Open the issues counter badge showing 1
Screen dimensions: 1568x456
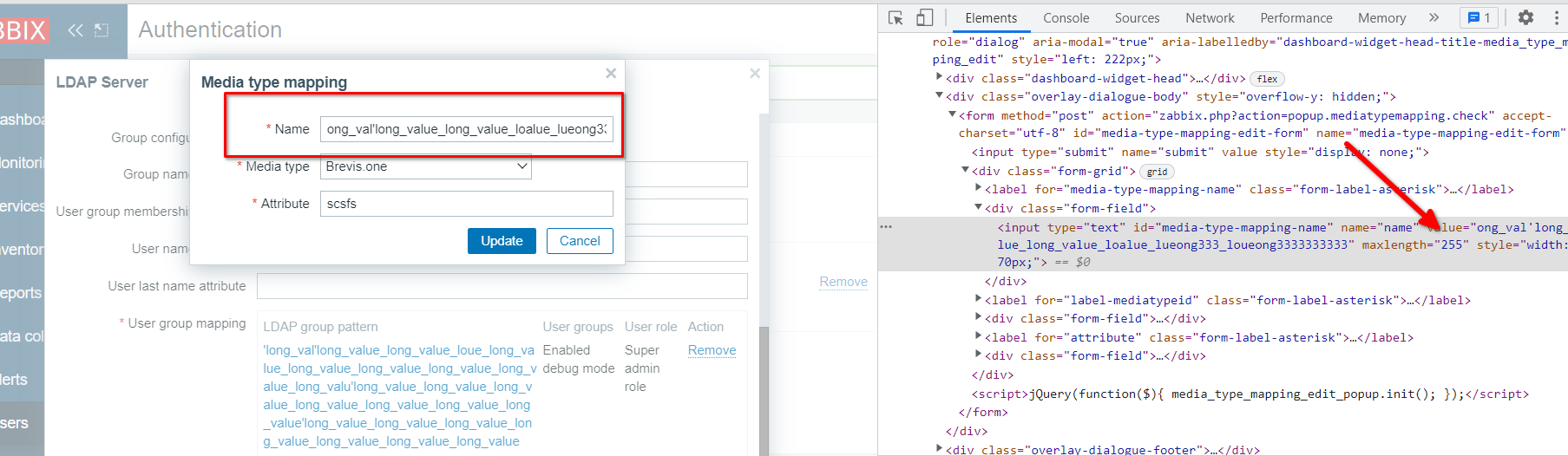1480,17
